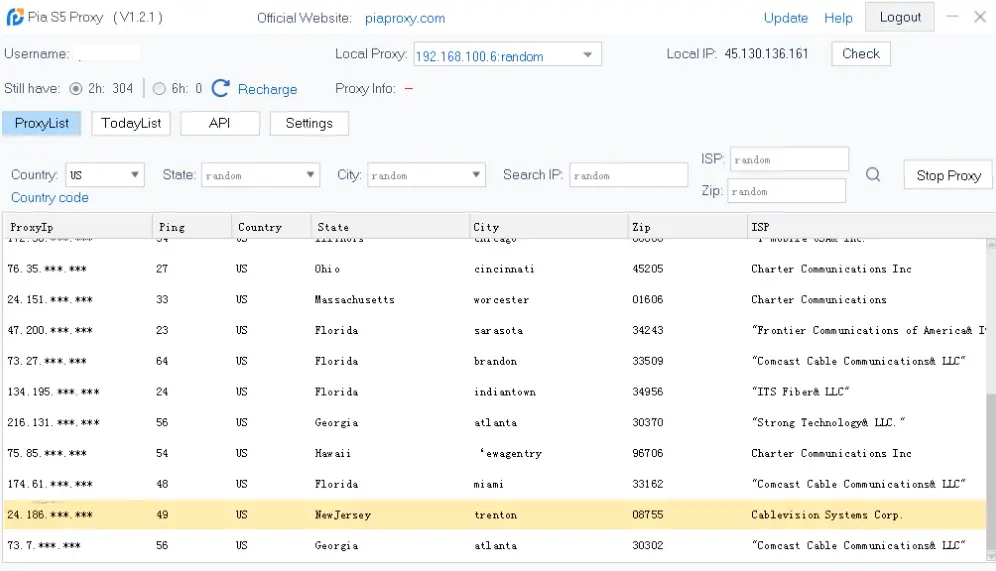Open the Update link

tap(786, 18)
